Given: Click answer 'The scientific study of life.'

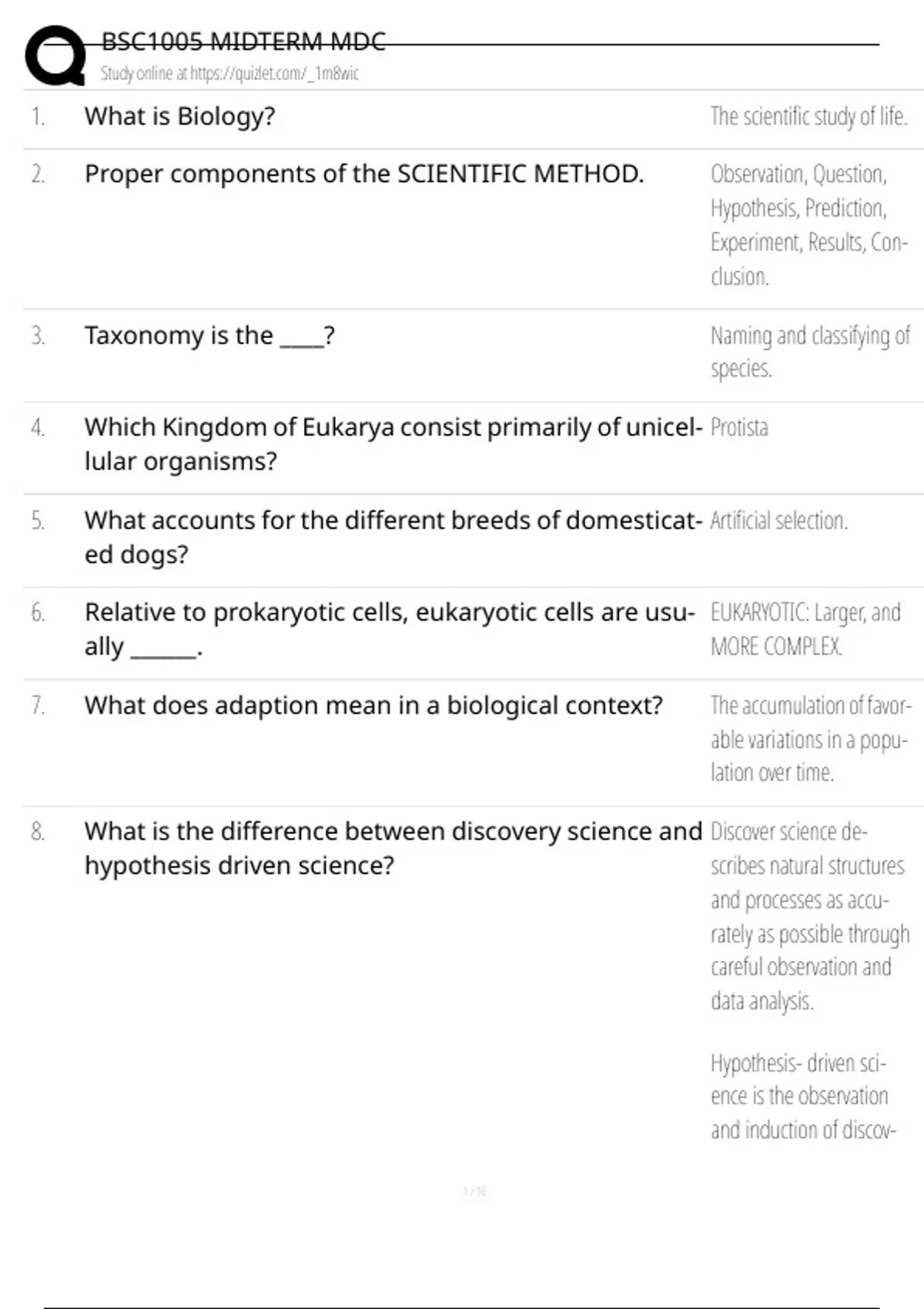Looking at the screenshot, I should click(808, 116).
